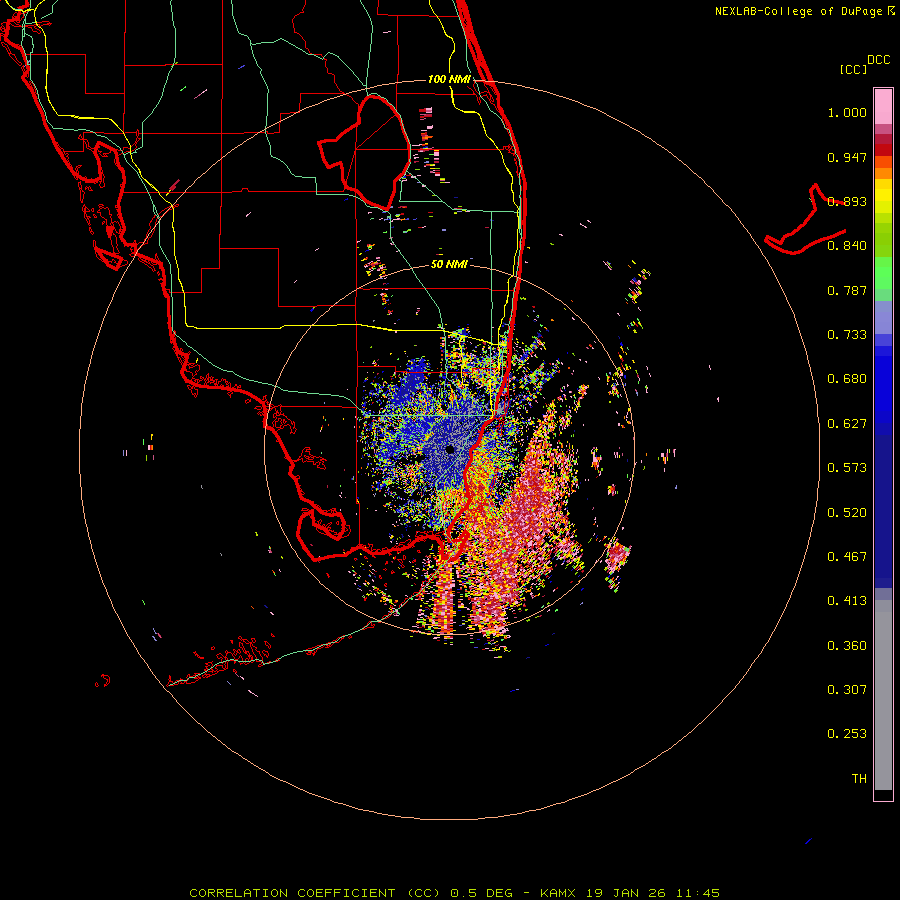Click the 0.520 value on the color scale
Image resolution: width=900 pixels, height=900 pixels.
[x=847, y=513]
